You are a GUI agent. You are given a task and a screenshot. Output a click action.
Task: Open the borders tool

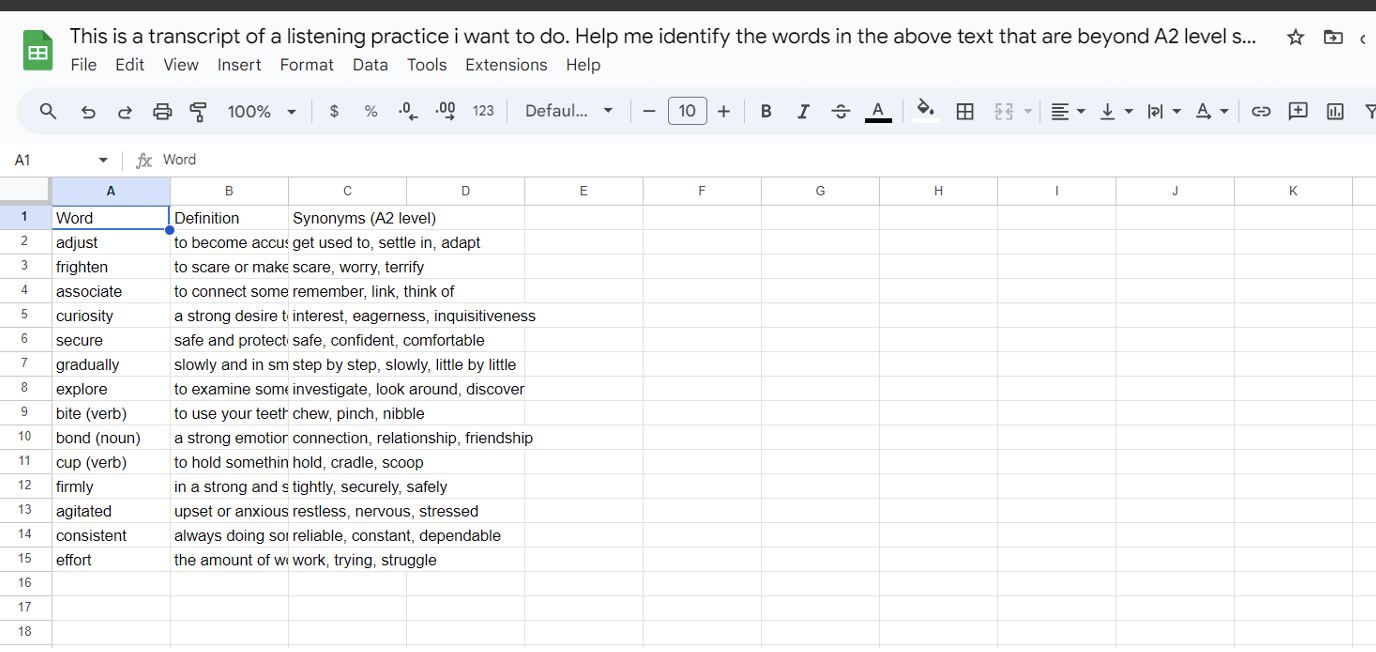click(964, 111)
